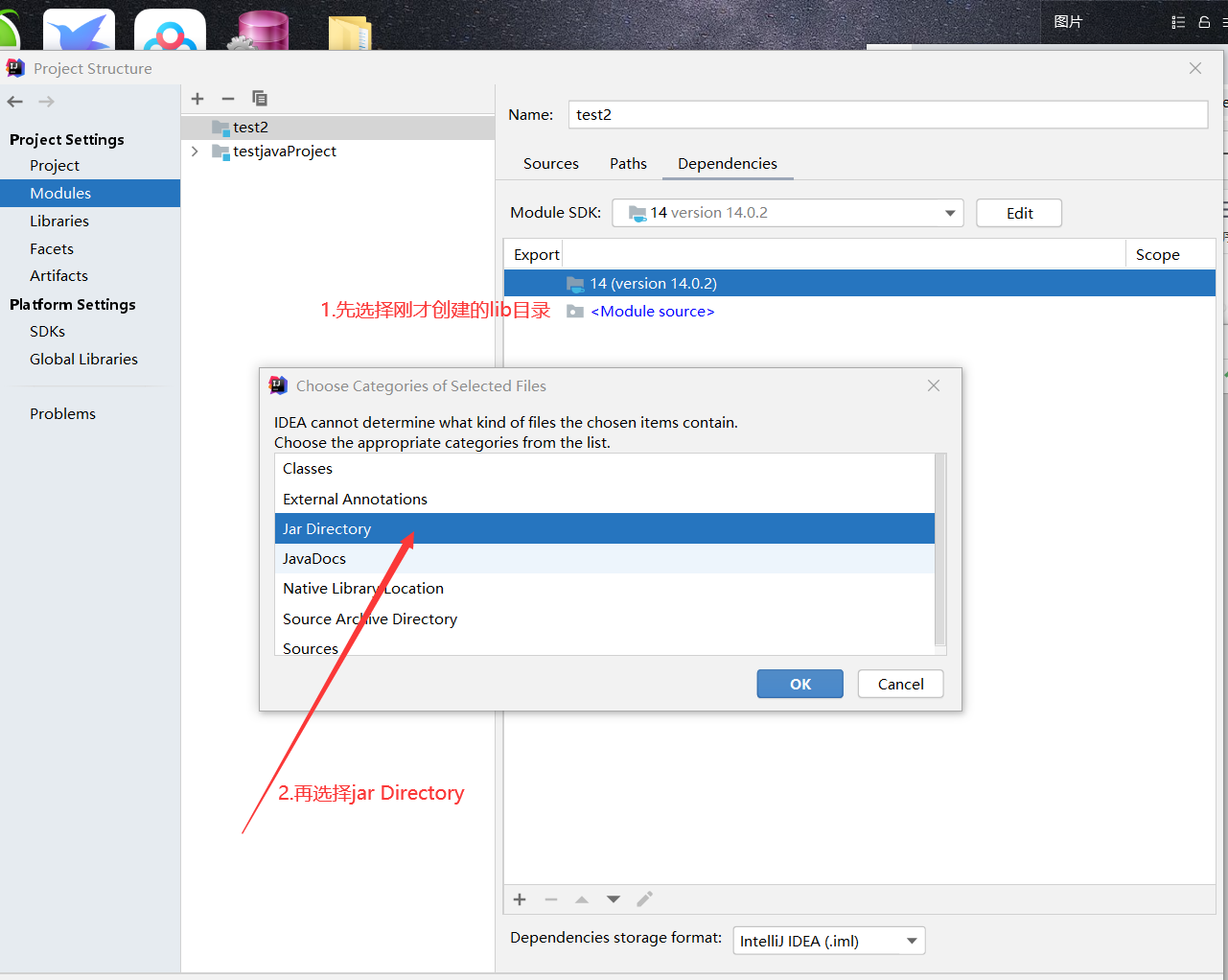Select the testjavaProject module
This screenshot has height=980, width=1228.
[x=337, y=152]
